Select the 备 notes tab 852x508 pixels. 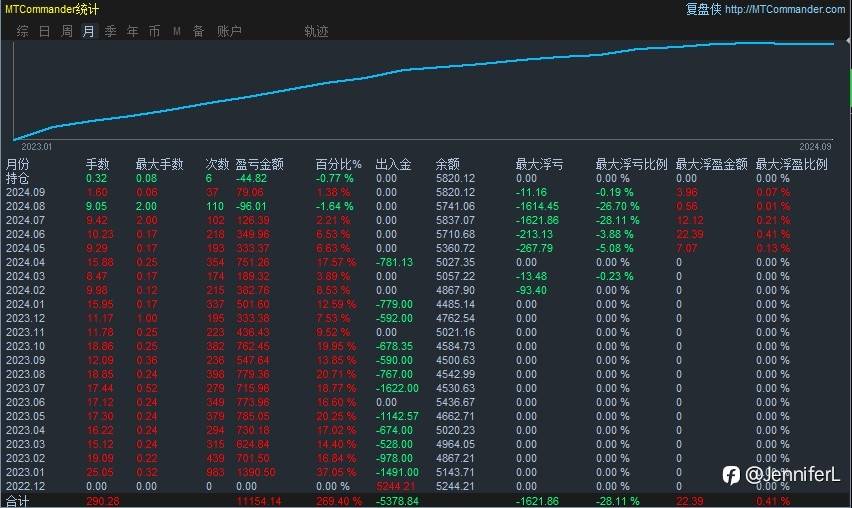(x=198, y=32)
